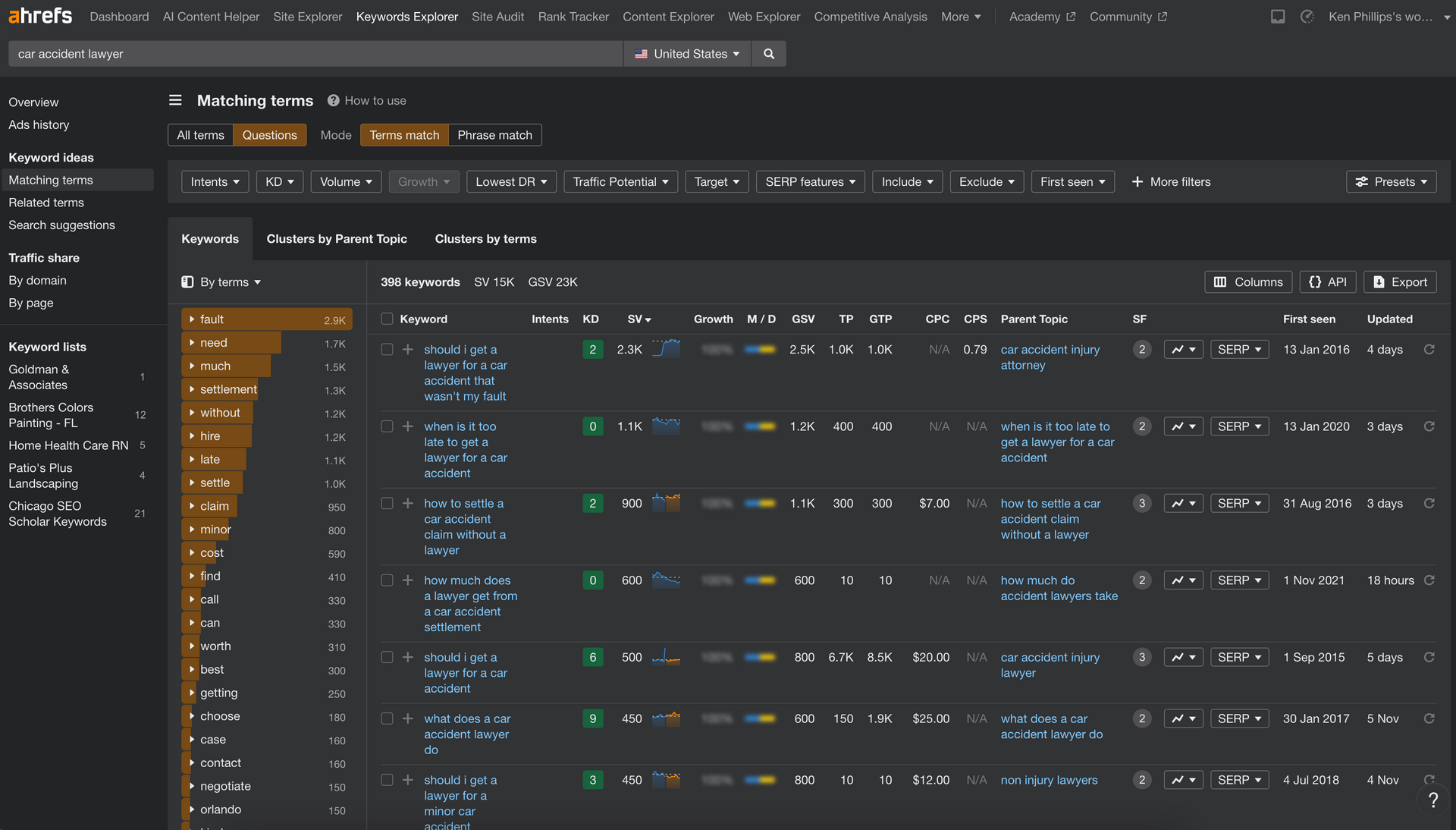
Task: Switch to Clusters by Parent Topic tab
Action: 337,239
